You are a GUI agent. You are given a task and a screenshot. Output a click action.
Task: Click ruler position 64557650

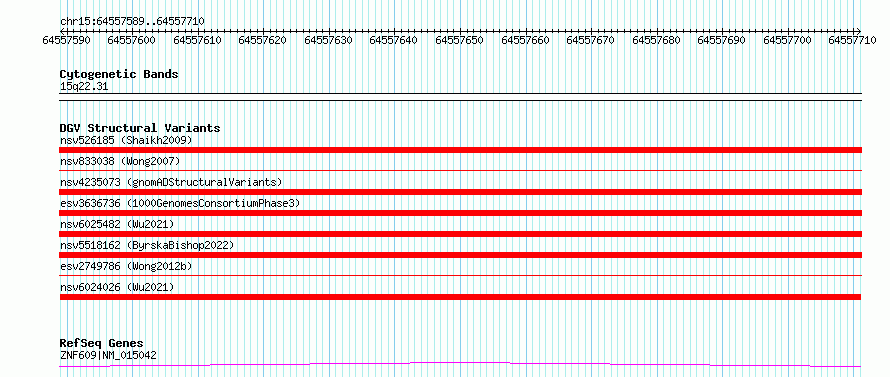point(460,40)
